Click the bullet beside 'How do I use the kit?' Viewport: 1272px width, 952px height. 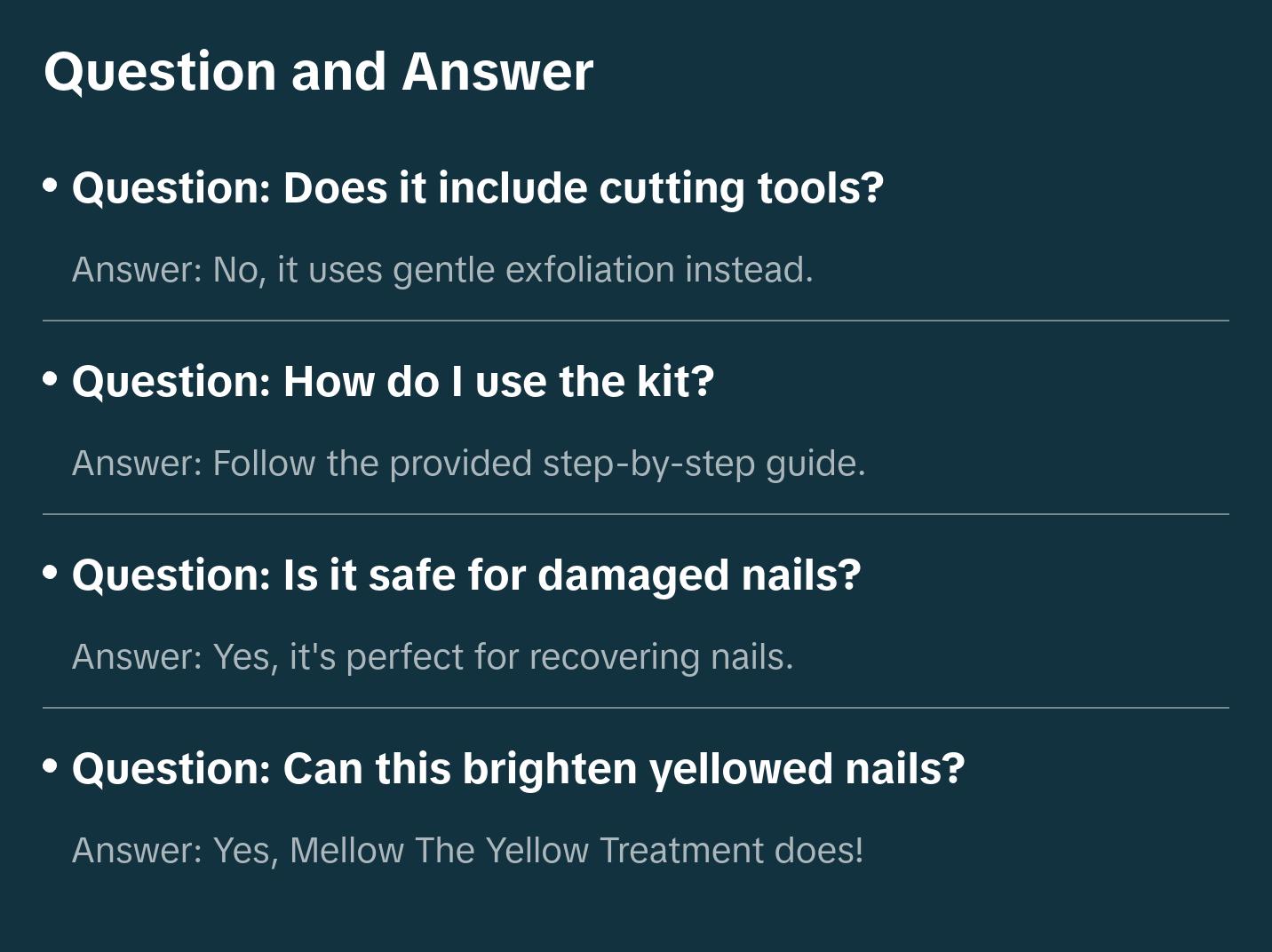point(51,379)
